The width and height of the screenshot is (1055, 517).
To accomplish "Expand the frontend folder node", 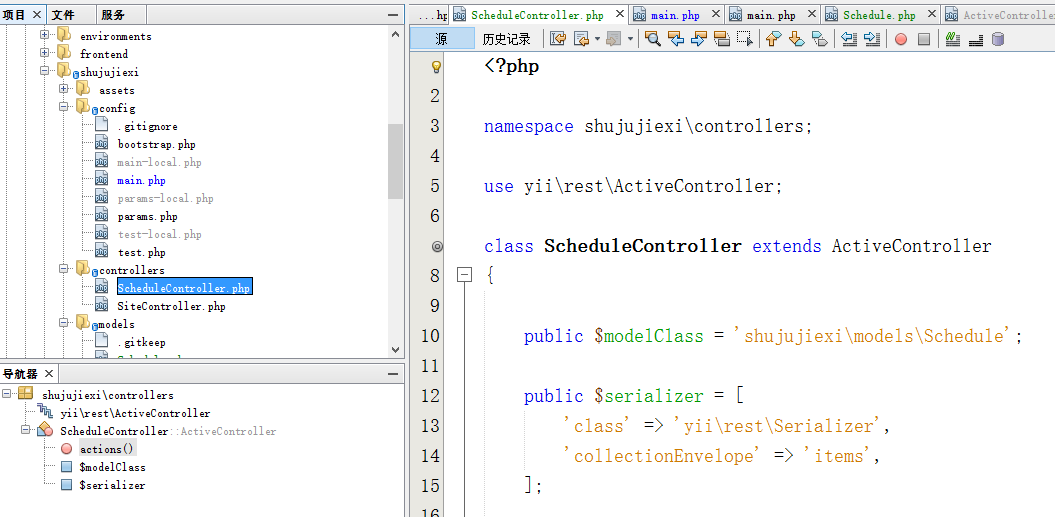I will (44, 53).
